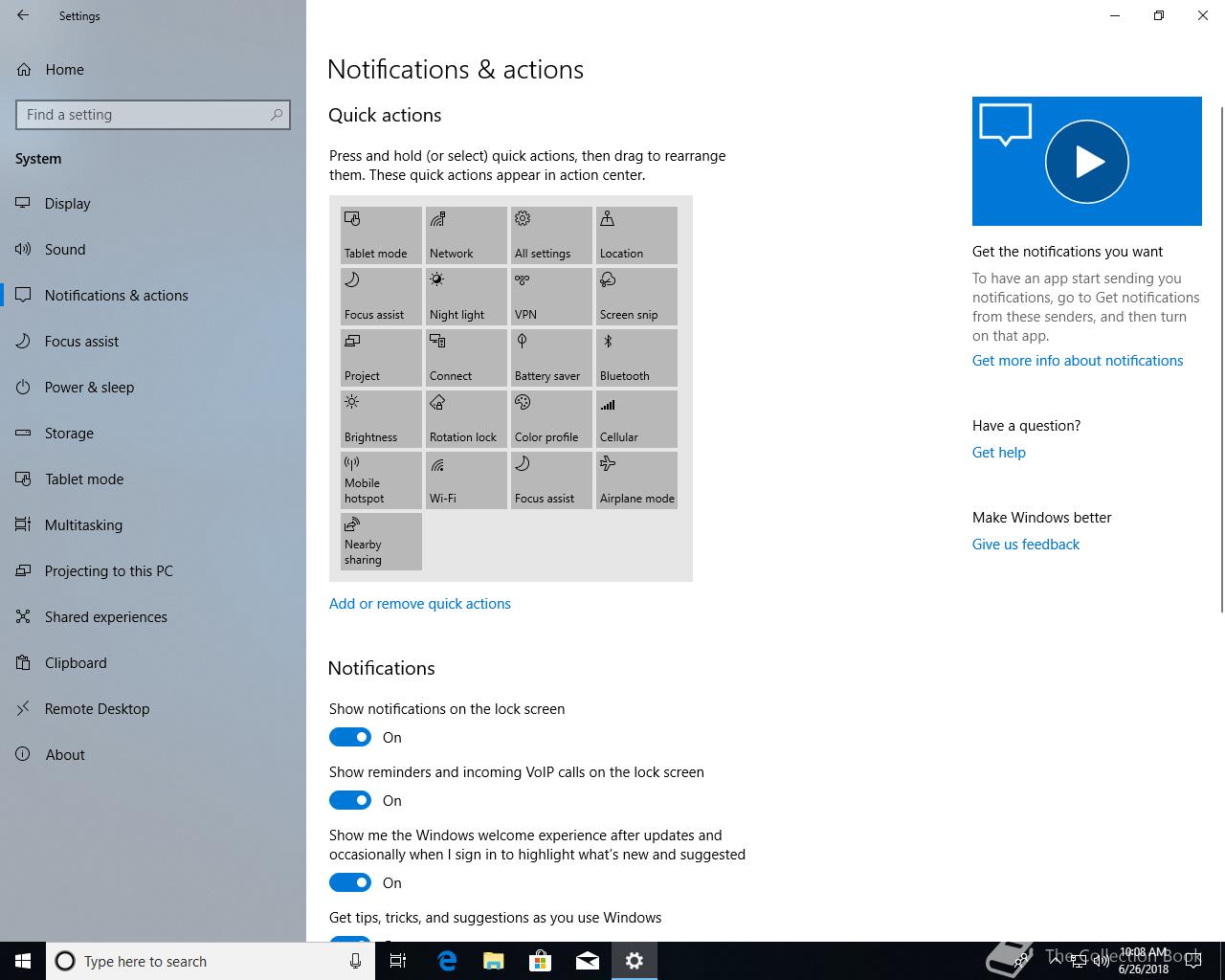1225x980 pixels.
Task: Click the volume icon in system tray
Action: (1101, 961)
